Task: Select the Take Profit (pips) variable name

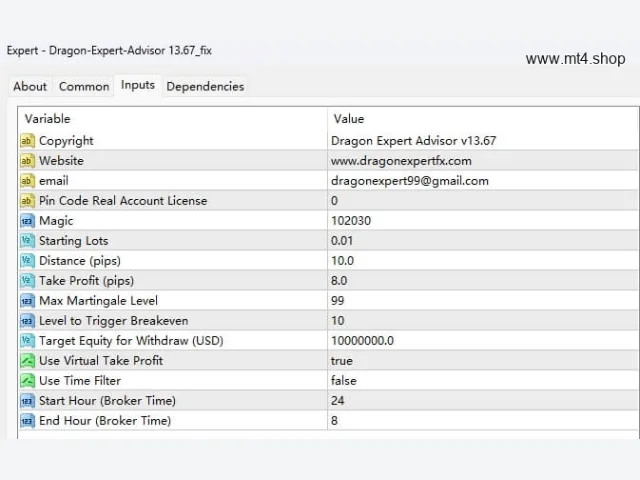Action: (87, 281)
